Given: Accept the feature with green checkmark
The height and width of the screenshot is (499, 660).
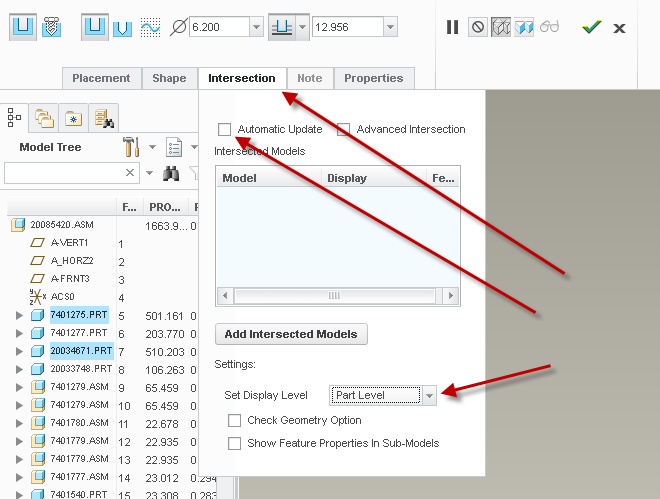Looking at the screenshot, I should click(592, 27).
